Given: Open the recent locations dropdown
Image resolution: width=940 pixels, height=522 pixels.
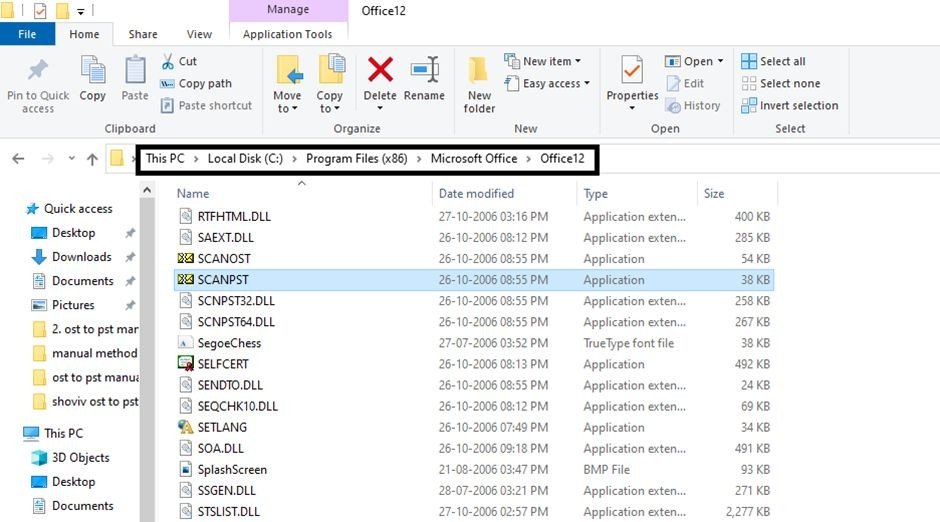Looking at the screenshot, I should (71, 159).
